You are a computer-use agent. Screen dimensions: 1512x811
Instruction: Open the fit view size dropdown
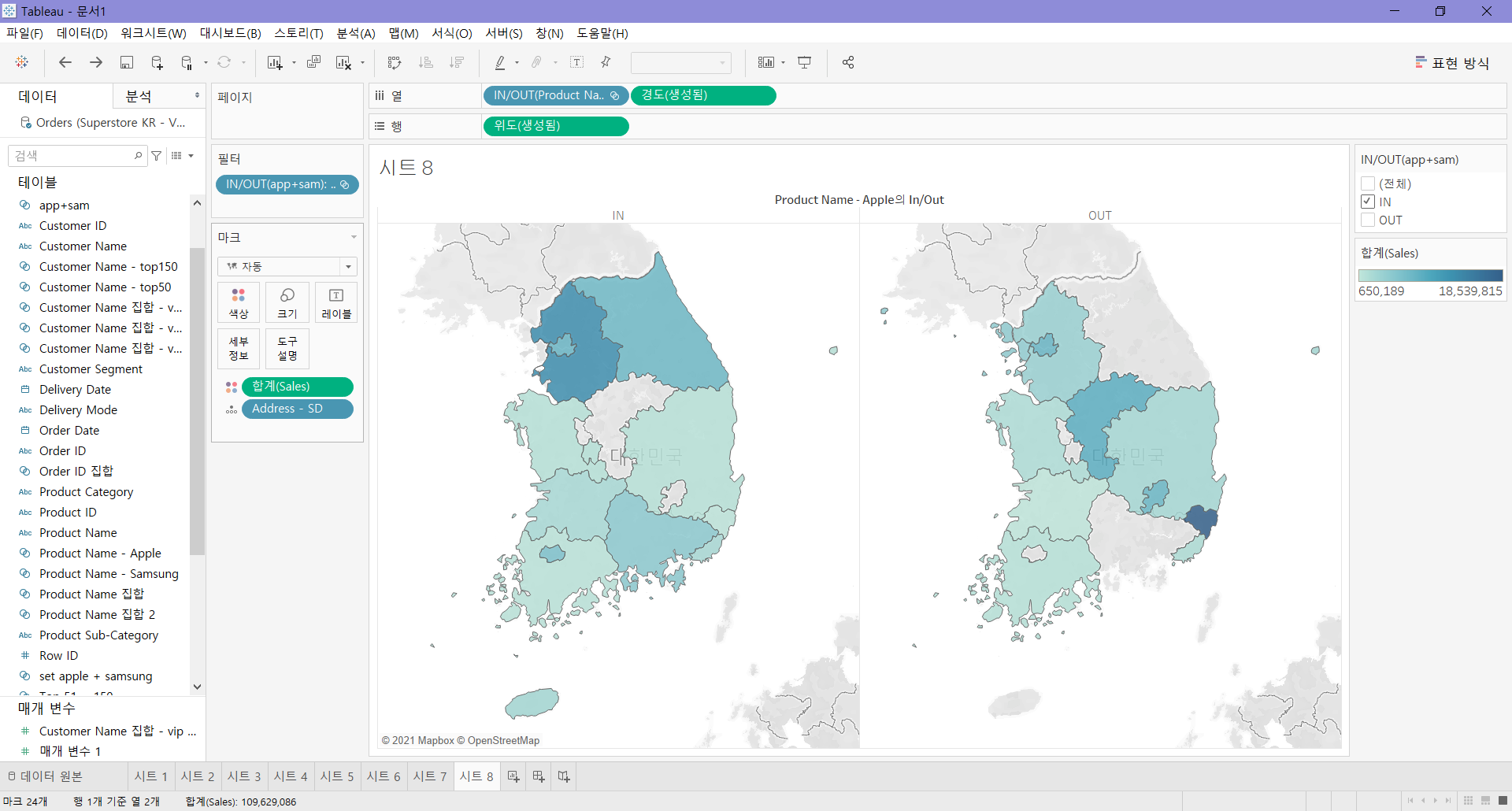tap(681, 62)
